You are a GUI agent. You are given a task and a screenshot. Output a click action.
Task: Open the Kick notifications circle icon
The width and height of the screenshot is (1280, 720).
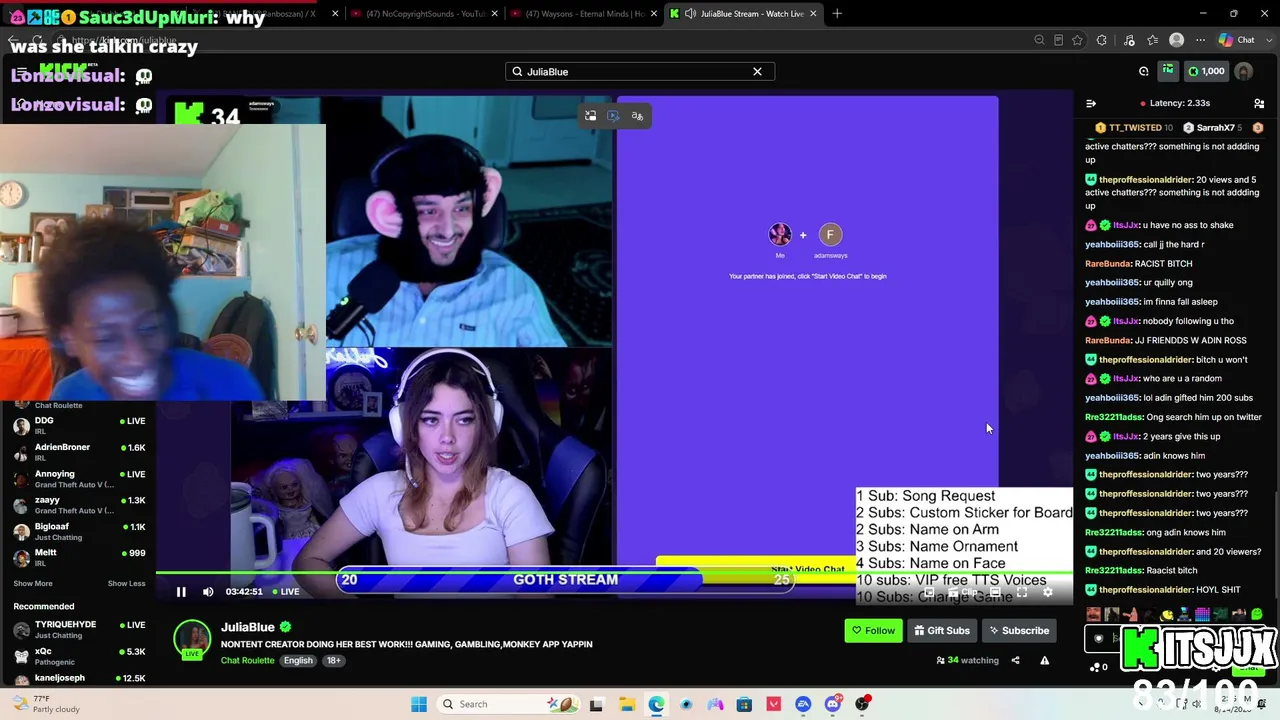[1144, 71]
